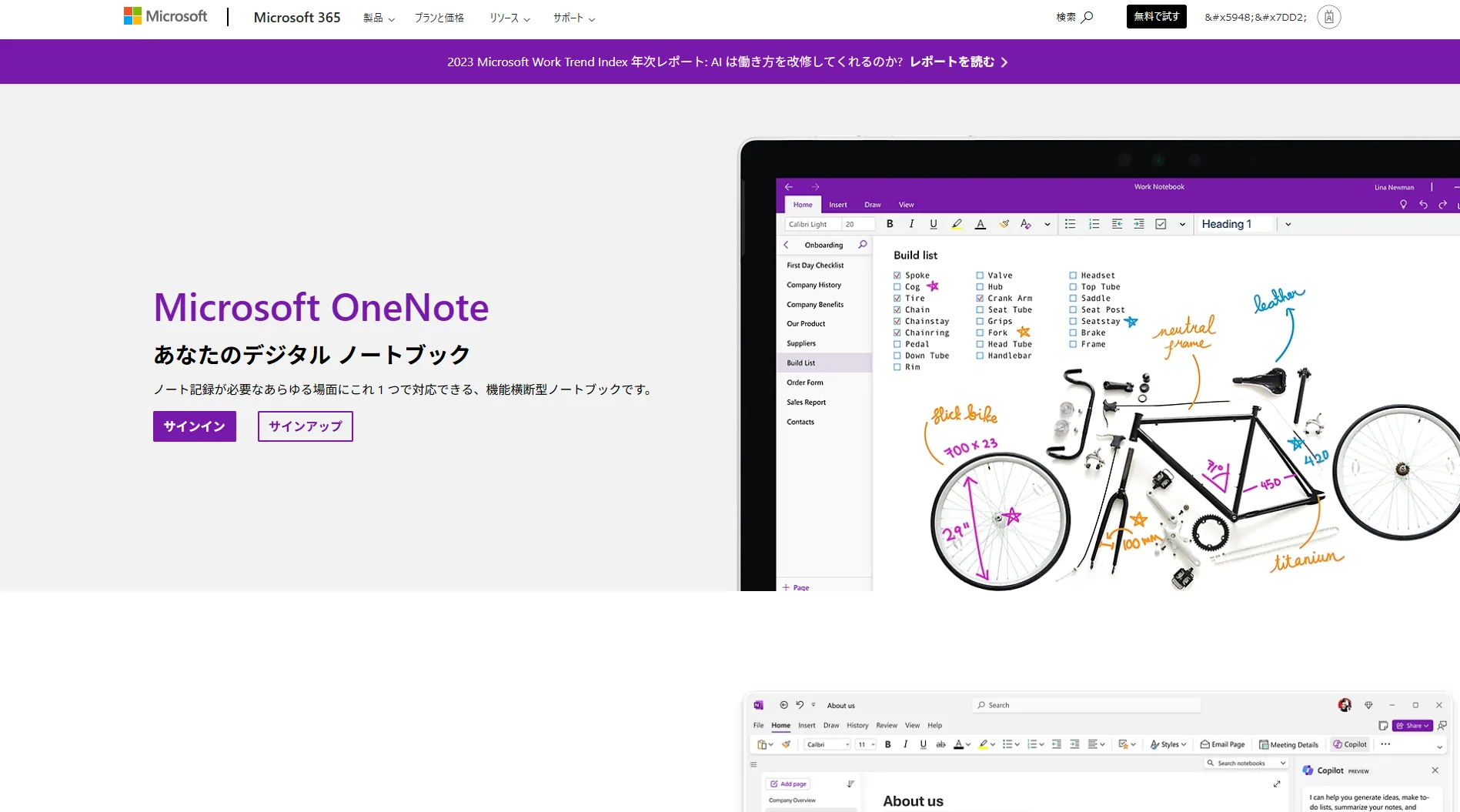Screen dimensions: 1460x812
Task: Click the back arrow in tablet OneNote title bar
Action: (788, 187)
